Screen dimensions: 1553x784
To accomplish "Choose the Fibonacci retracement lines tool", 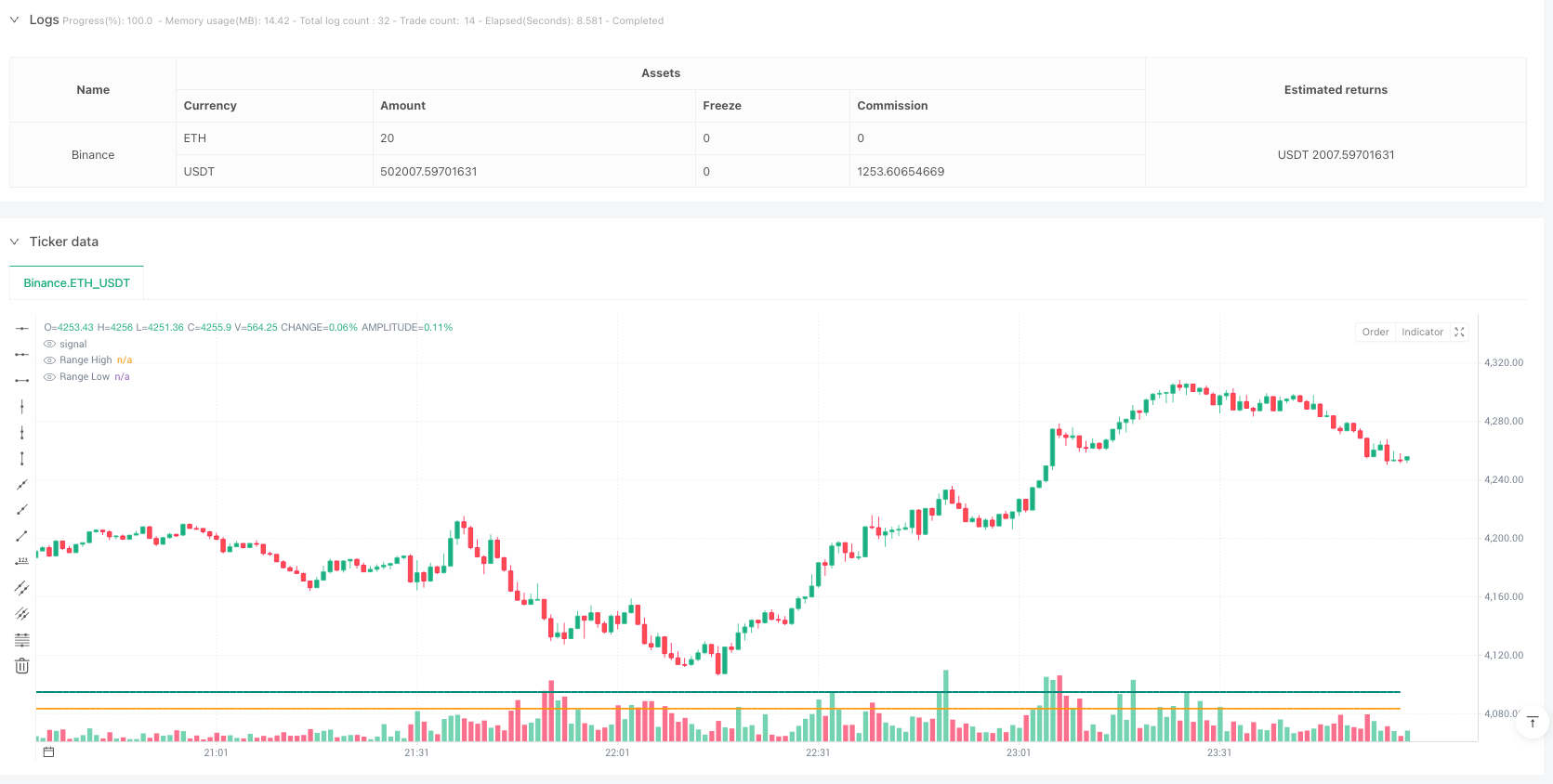I will point(21,640).
